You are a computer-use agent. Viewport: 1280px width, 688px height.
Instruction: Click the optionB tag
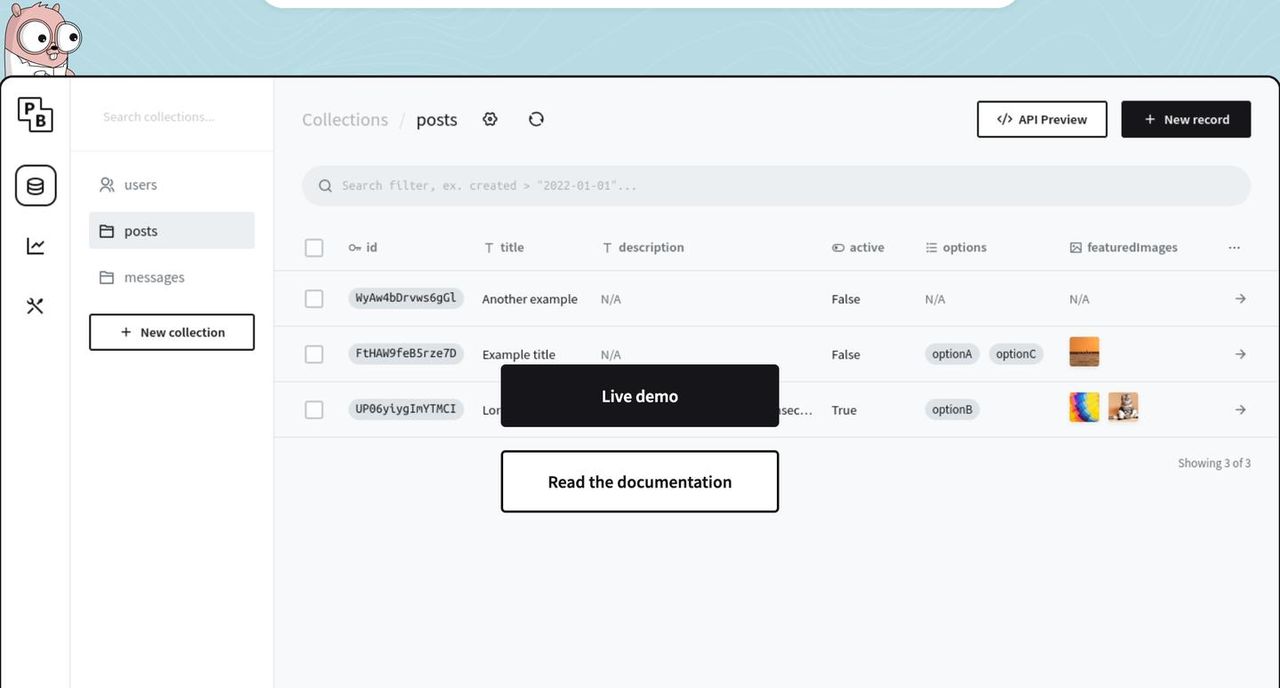pos(952,410)
